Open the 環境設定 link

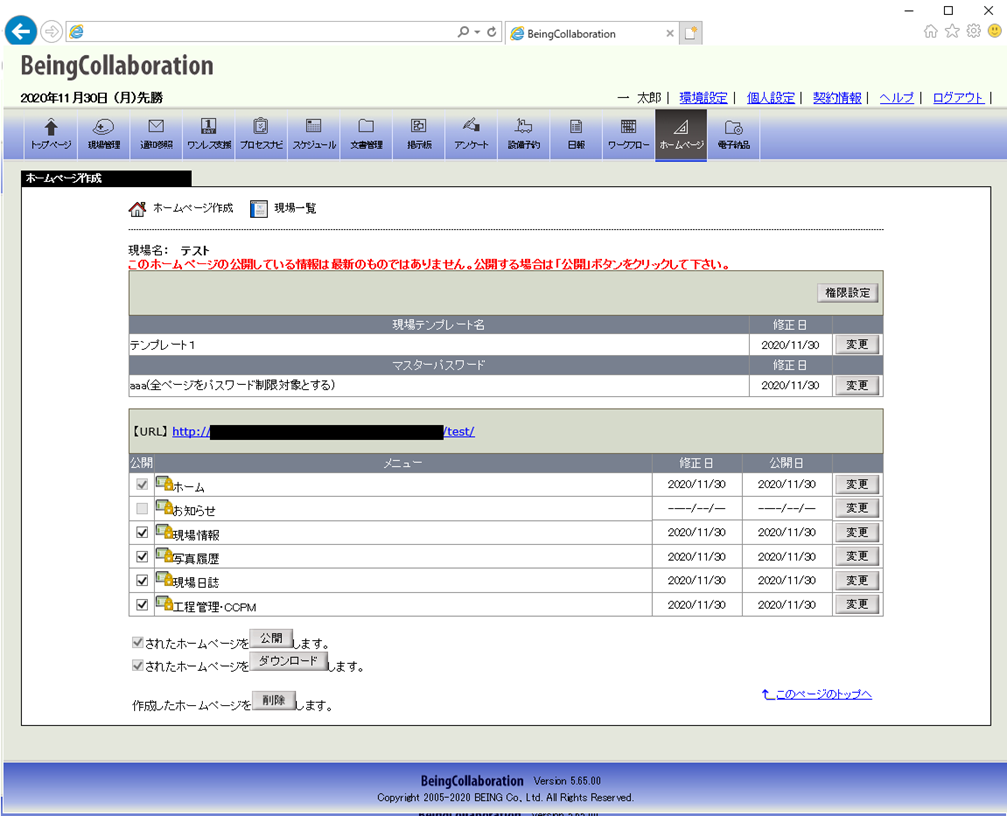click(703, 98)
